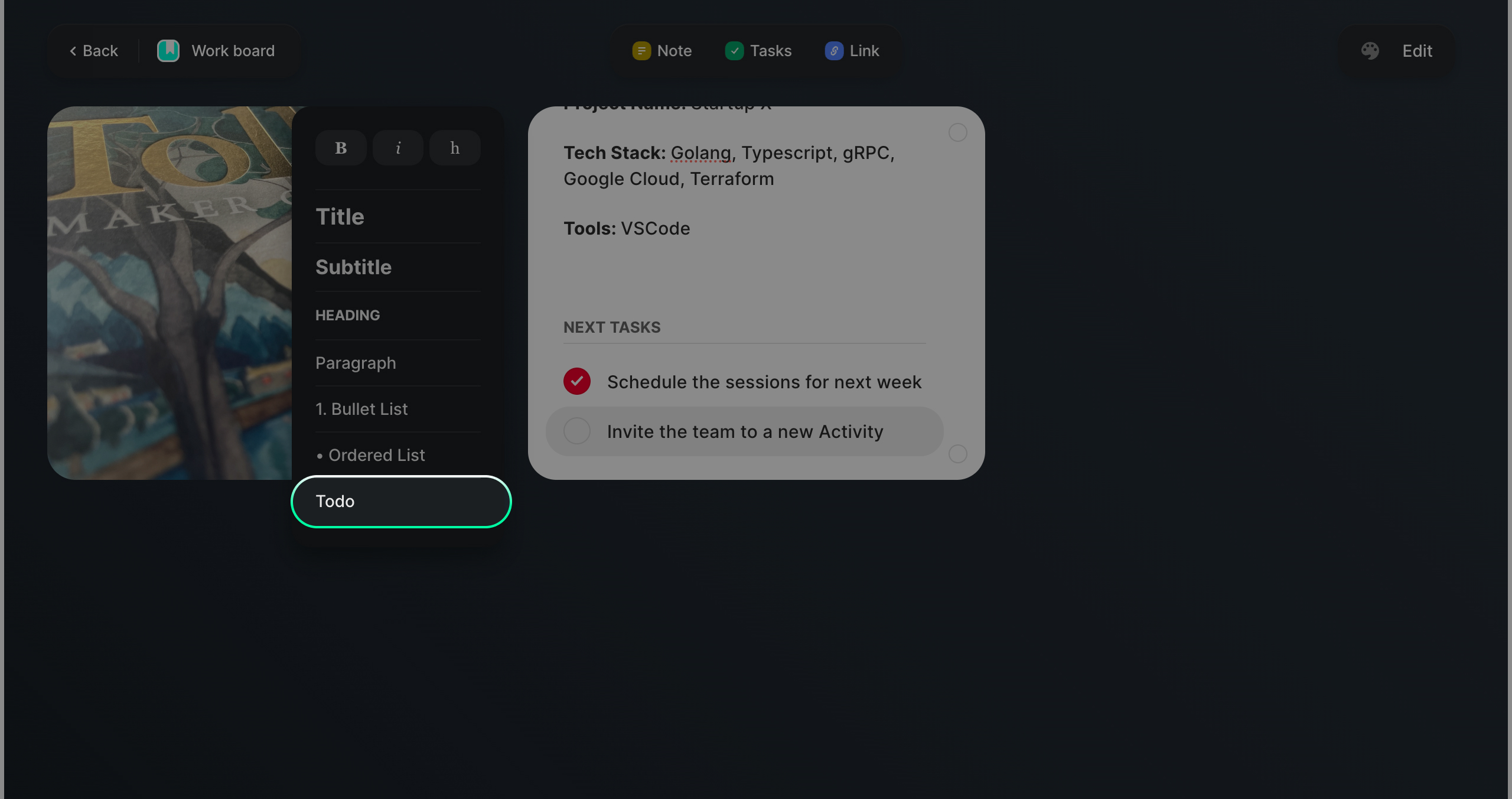Select the circle at the note's top right

tap(958, 132)
